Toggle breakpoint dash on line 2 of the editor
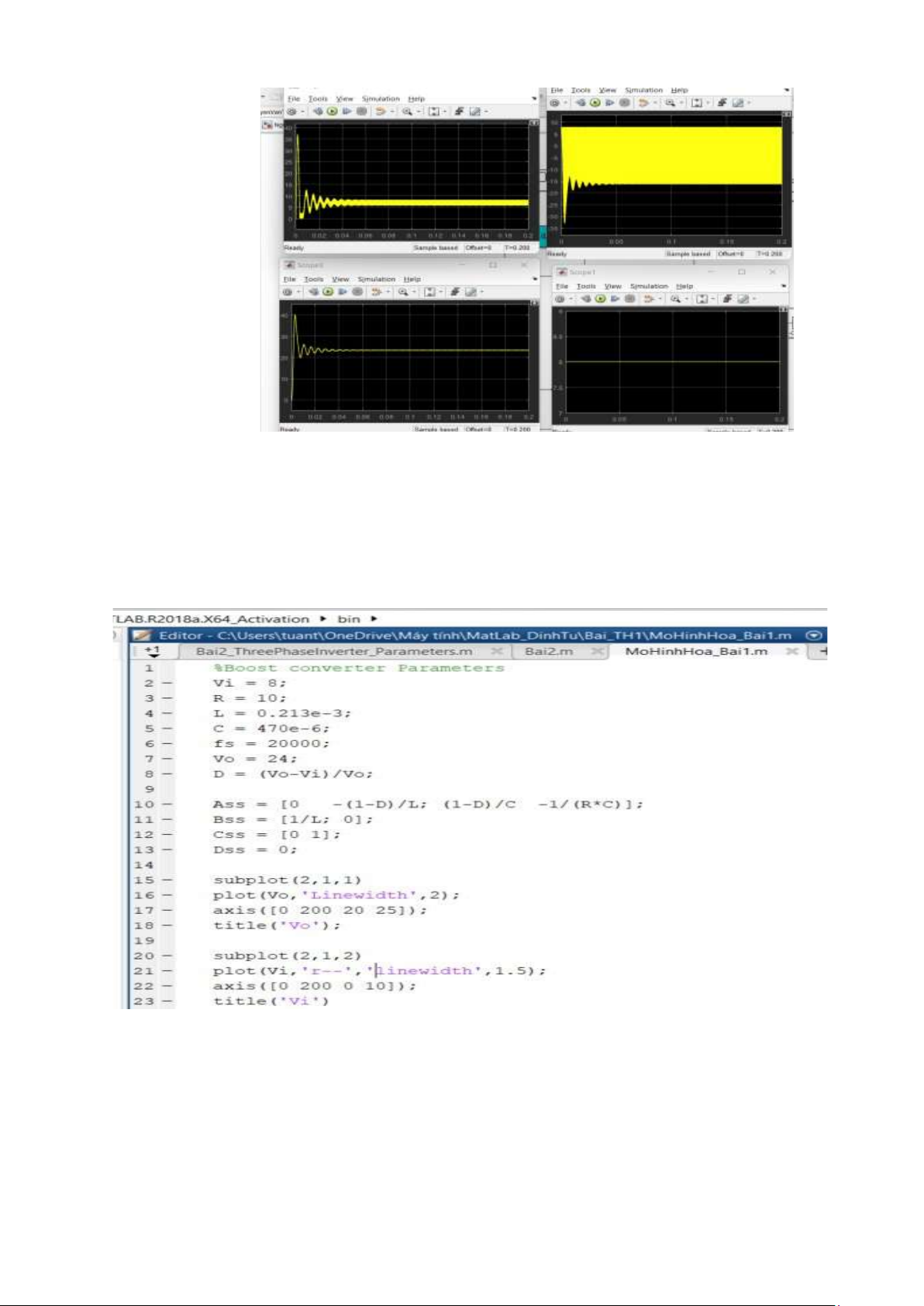924x1306 pixels. tap(169, 683)
